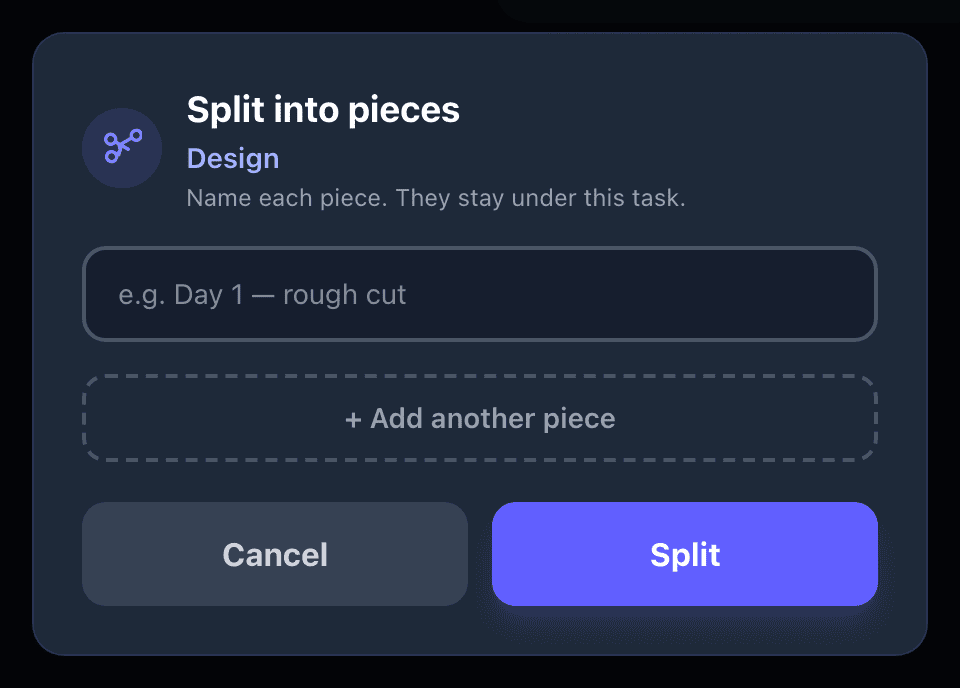Confirm with the purple Split button
Image resolution: width=960 pixels, height=688 pixels.
point(685,554)
